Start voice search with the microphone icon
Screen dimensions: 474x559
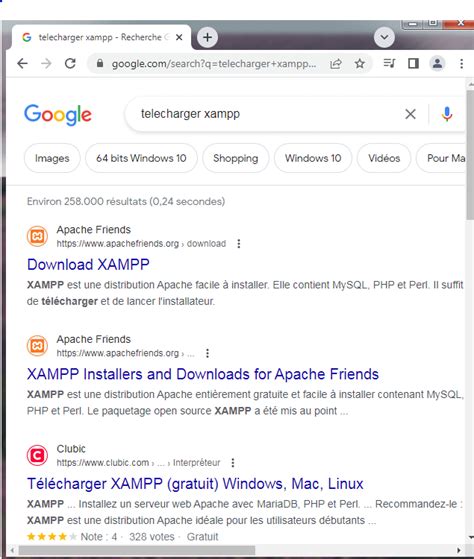point(447,114)
